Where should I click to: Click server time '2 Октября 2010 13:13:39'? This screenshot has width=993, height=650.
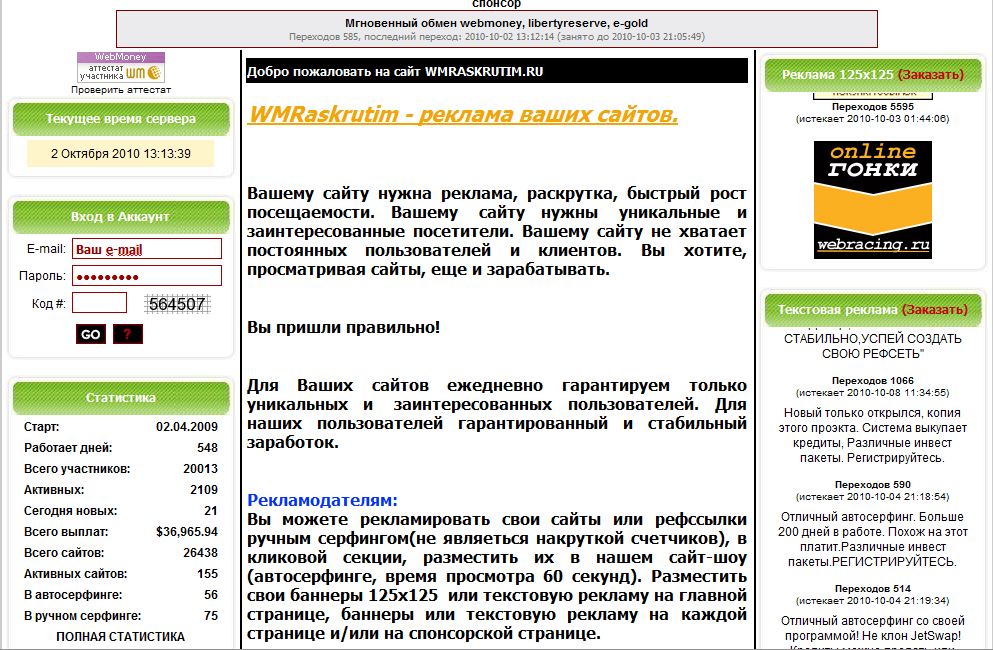pos(120,154)
